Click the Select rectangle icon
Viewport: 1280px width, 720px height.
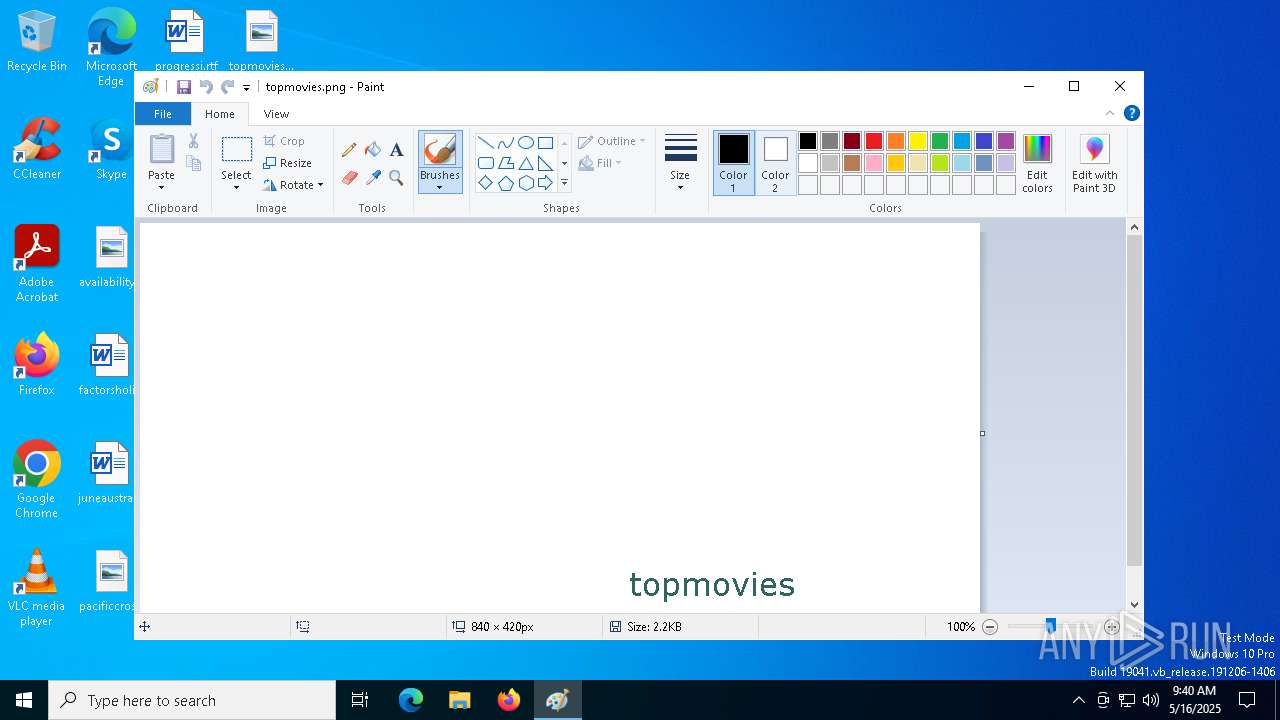(x=236, y=150)
